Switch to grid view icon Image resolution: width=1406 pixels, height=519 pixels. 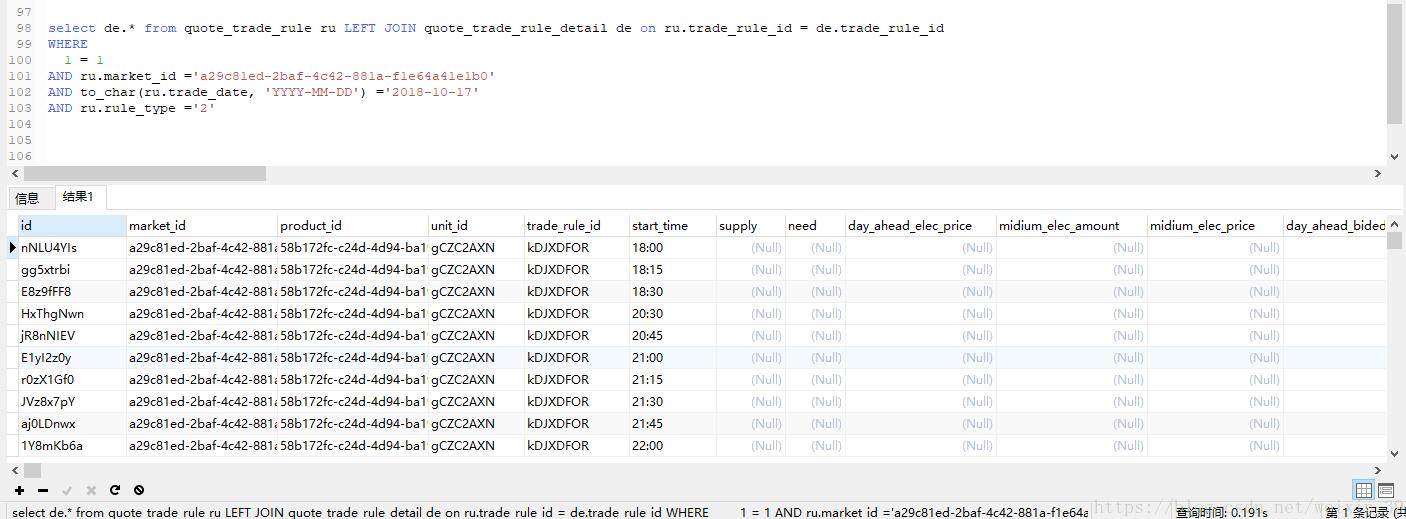(1363, 490)
